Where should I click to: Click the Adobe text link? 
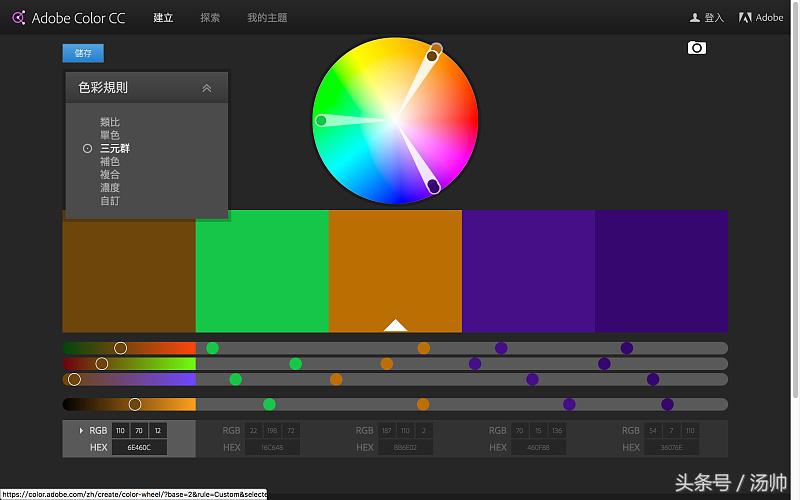tap(769, 18)
